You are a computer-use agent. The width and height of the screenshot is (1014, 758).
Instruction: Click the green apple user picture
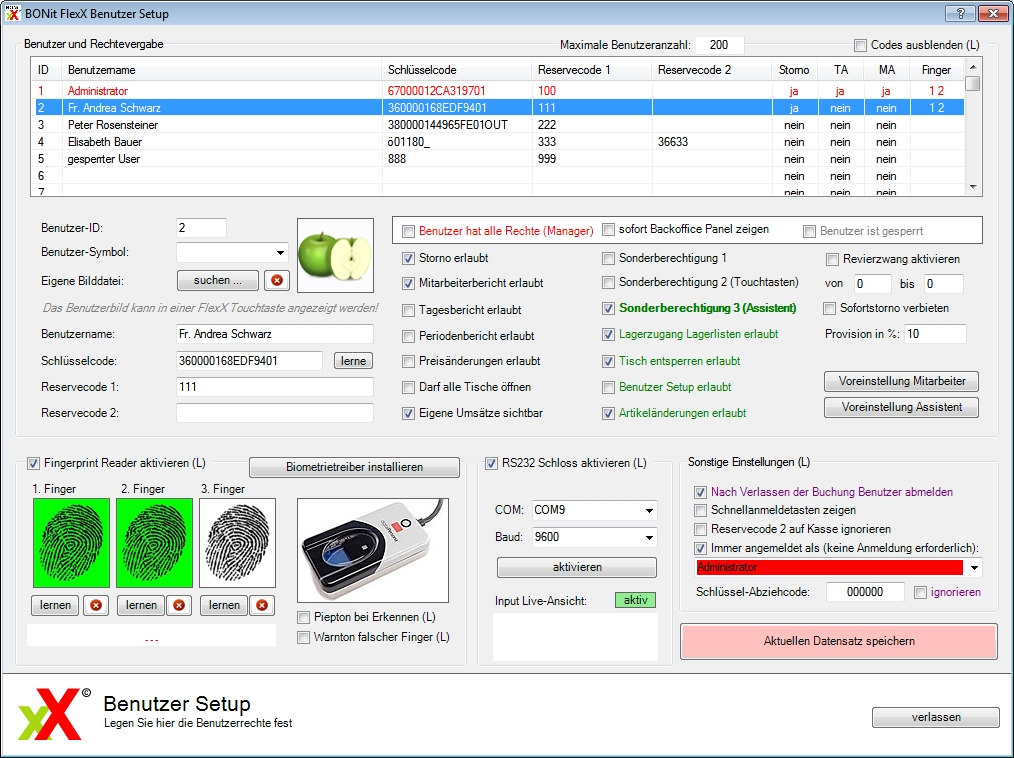point(335,255)
